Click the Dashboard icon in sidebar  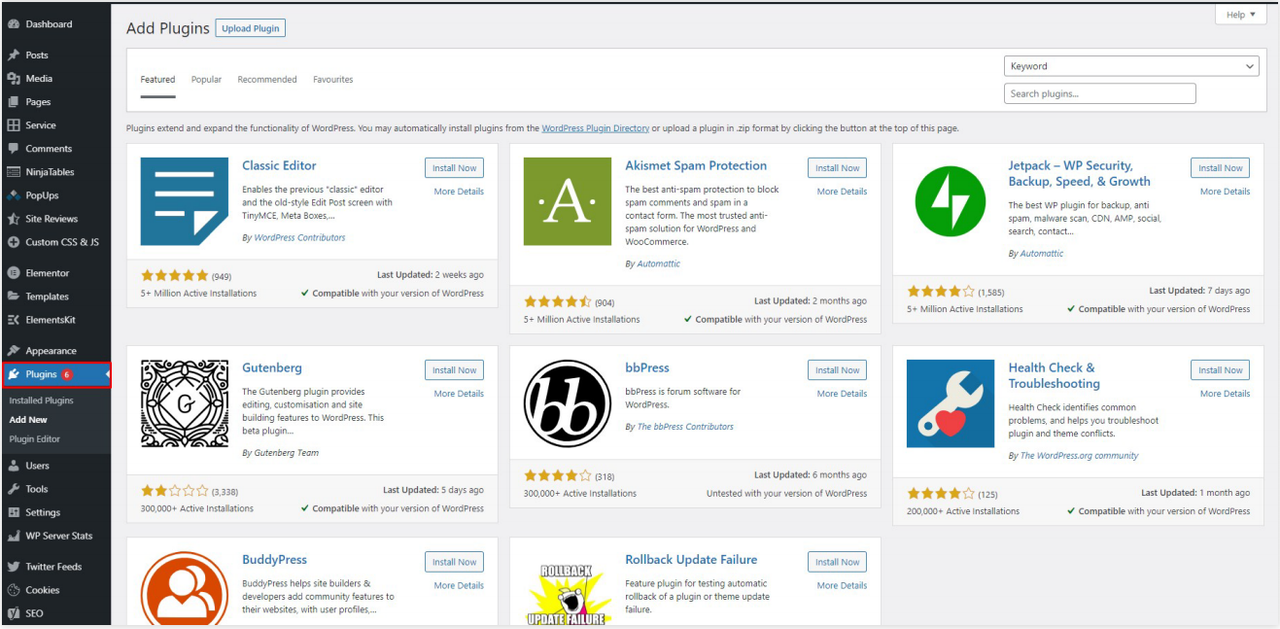tap(13, 24)
